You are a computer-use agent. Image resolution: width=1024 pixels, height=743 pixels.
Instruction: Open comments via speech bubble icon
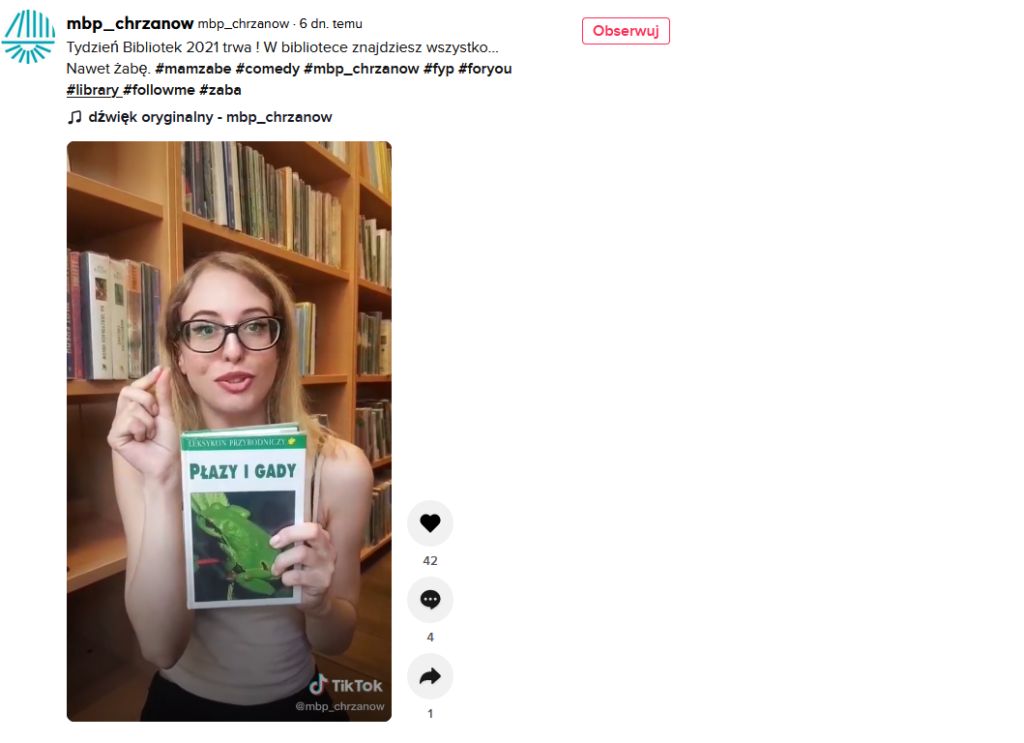point(430,599)
